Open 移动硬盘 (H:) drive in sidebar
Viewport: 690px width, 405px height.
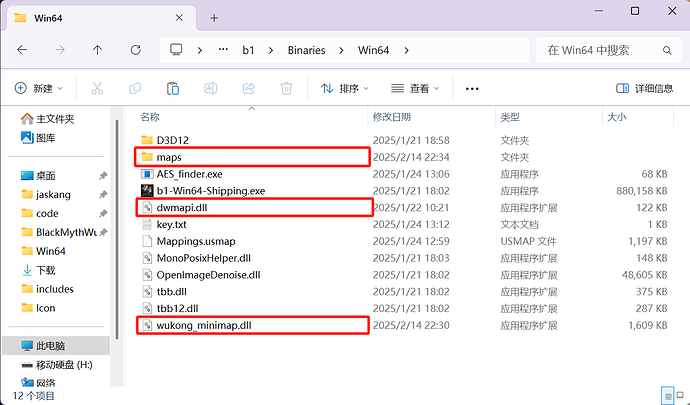click(59, 365)
